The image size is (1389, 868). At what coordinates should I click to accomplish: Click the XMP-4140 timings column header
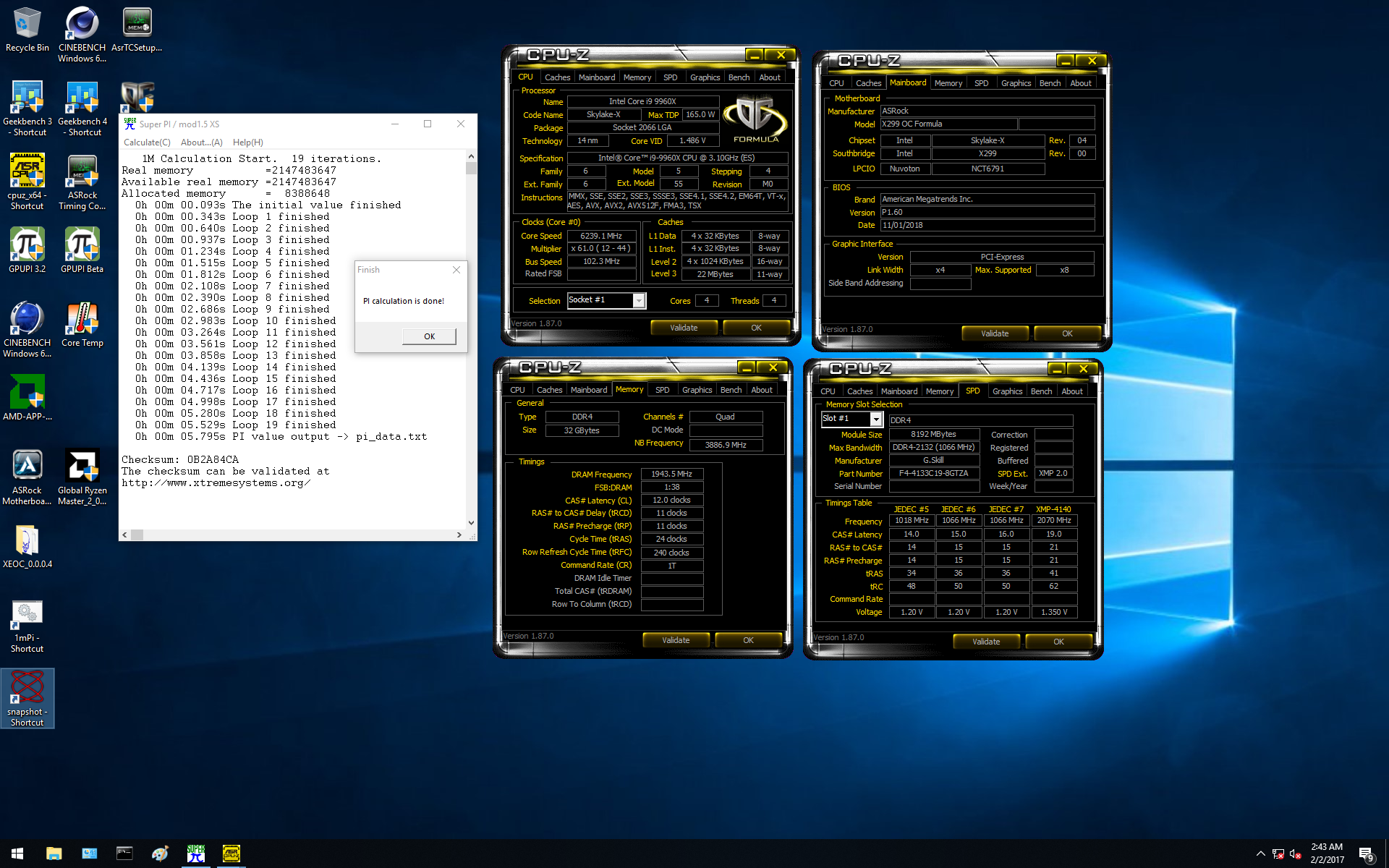1053,509
